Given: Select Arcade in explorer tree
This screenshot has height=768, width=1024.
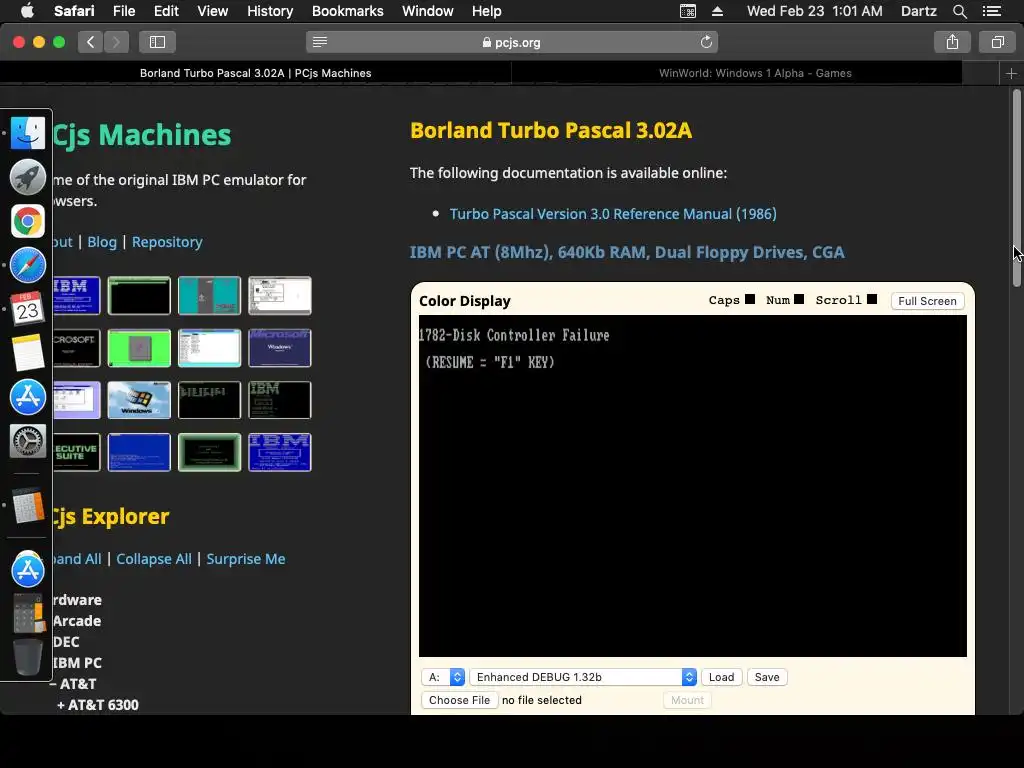Looking at the screenshot, I should [77, 621].
